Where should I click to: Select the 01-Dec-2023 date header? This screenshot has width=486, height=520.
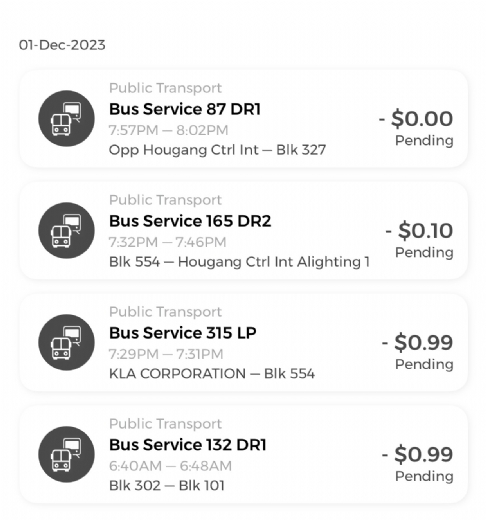(x=62, y=45)
